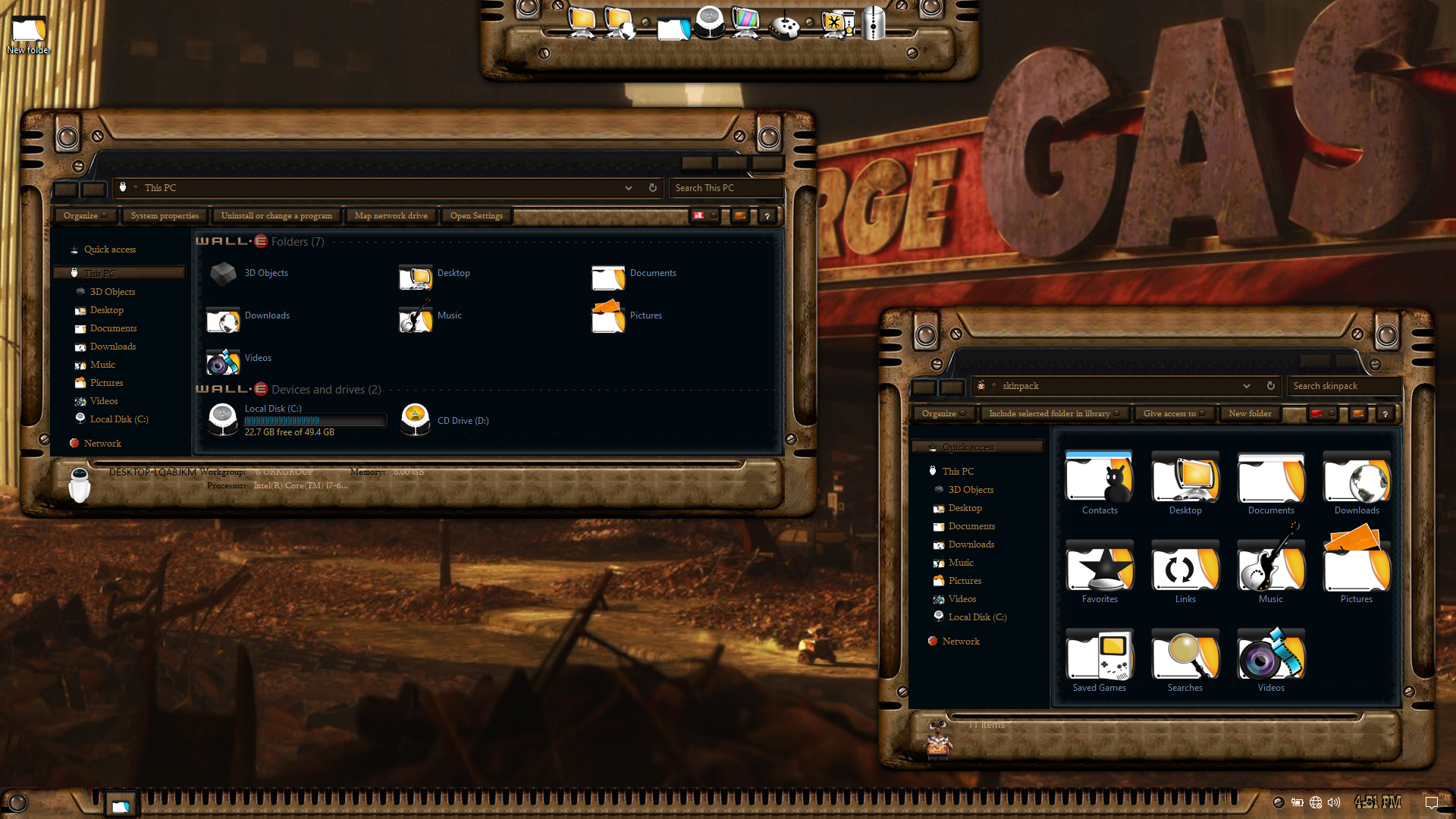Select Quick access in skinpack sidebar

(968, 447)
